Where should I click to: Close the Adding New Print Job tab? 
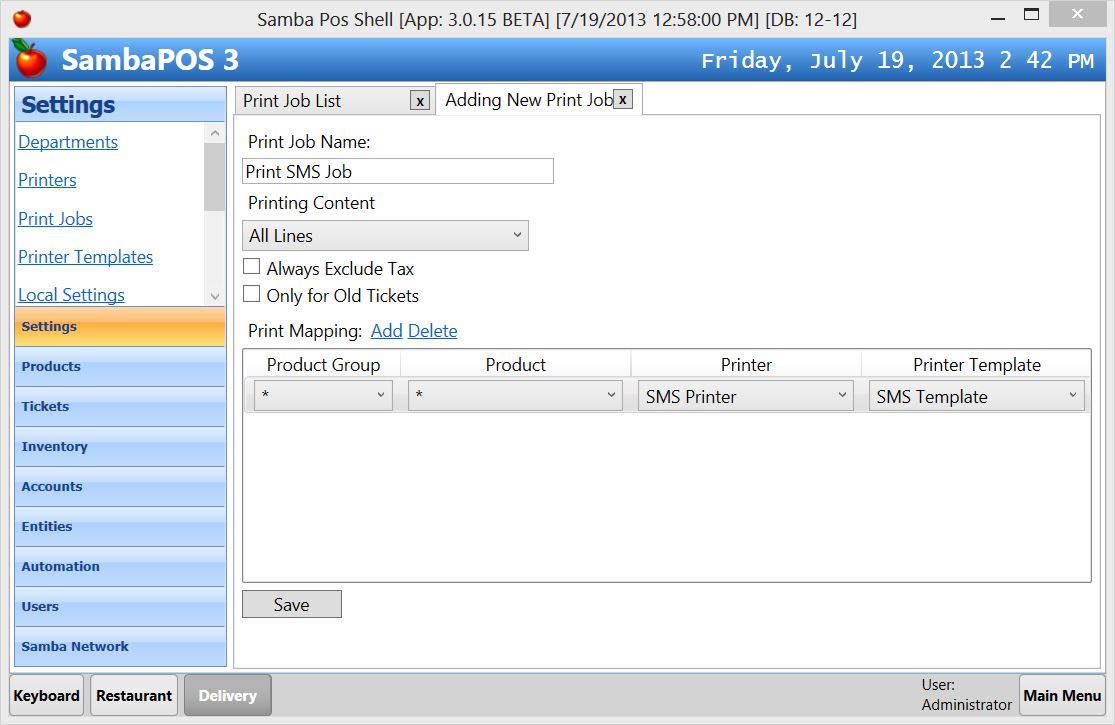coord(622,99)
